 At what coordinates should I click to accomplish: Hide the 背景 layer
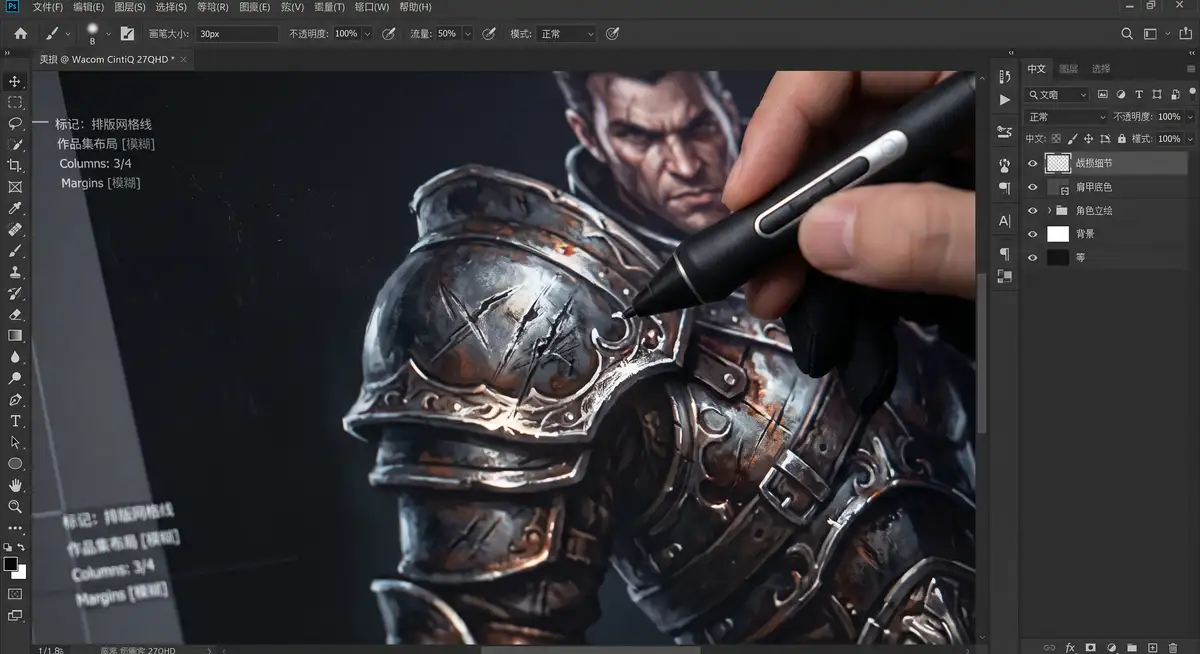coord(1033,234)
